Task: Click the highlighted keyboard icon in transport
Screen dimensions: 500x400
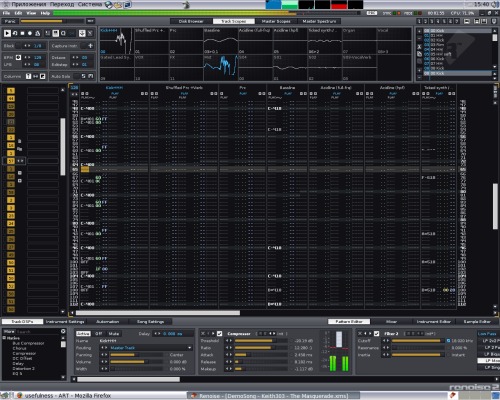Action: [x=56, y=33]
